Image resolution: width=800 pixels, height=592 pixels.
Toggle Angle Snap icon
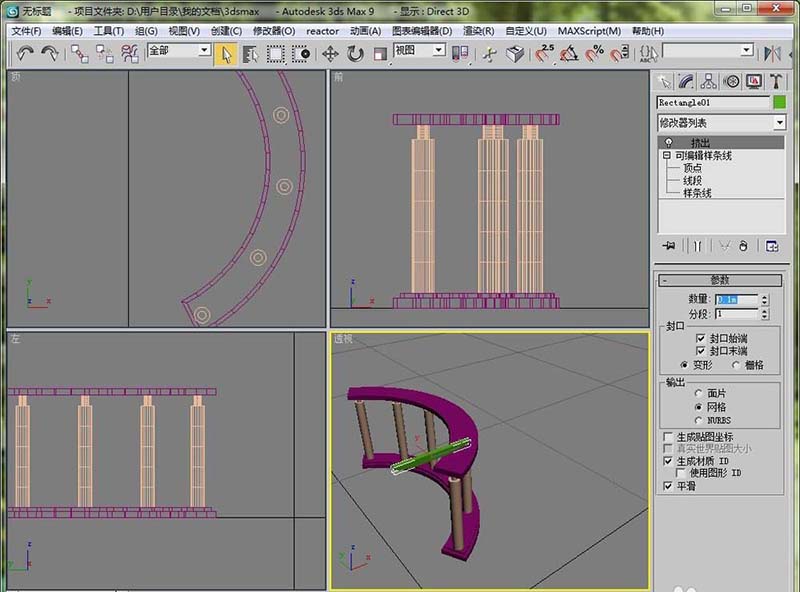569,54
